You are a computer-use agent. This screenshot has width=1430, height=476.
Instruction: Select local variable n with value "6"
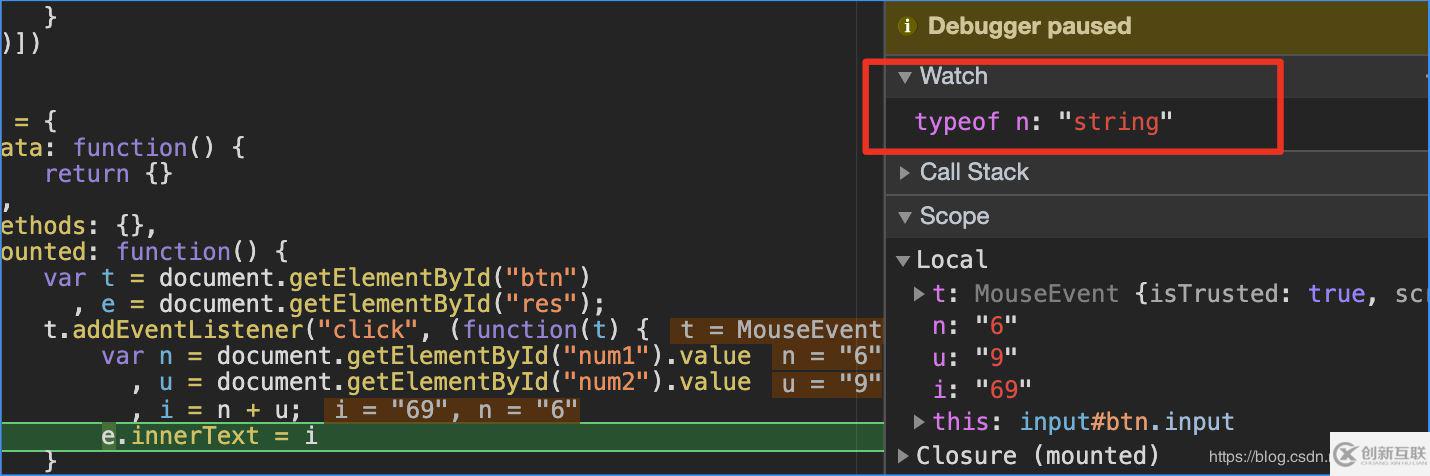tap(974, 325)
